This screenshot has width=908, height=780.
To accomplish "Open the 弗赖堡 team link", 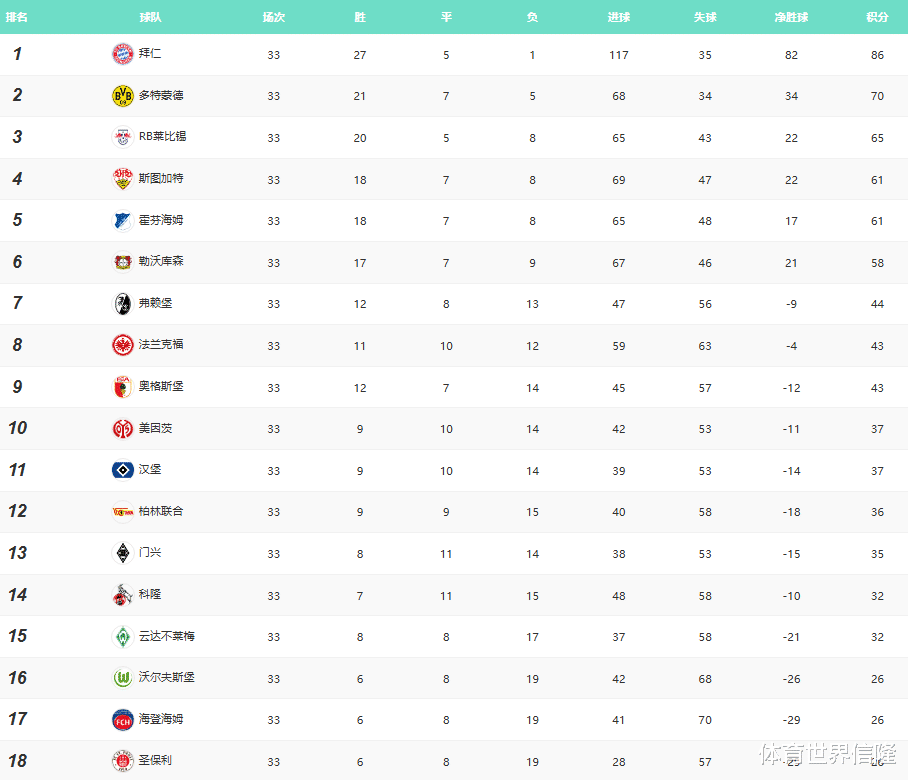I will click(155, 303).
